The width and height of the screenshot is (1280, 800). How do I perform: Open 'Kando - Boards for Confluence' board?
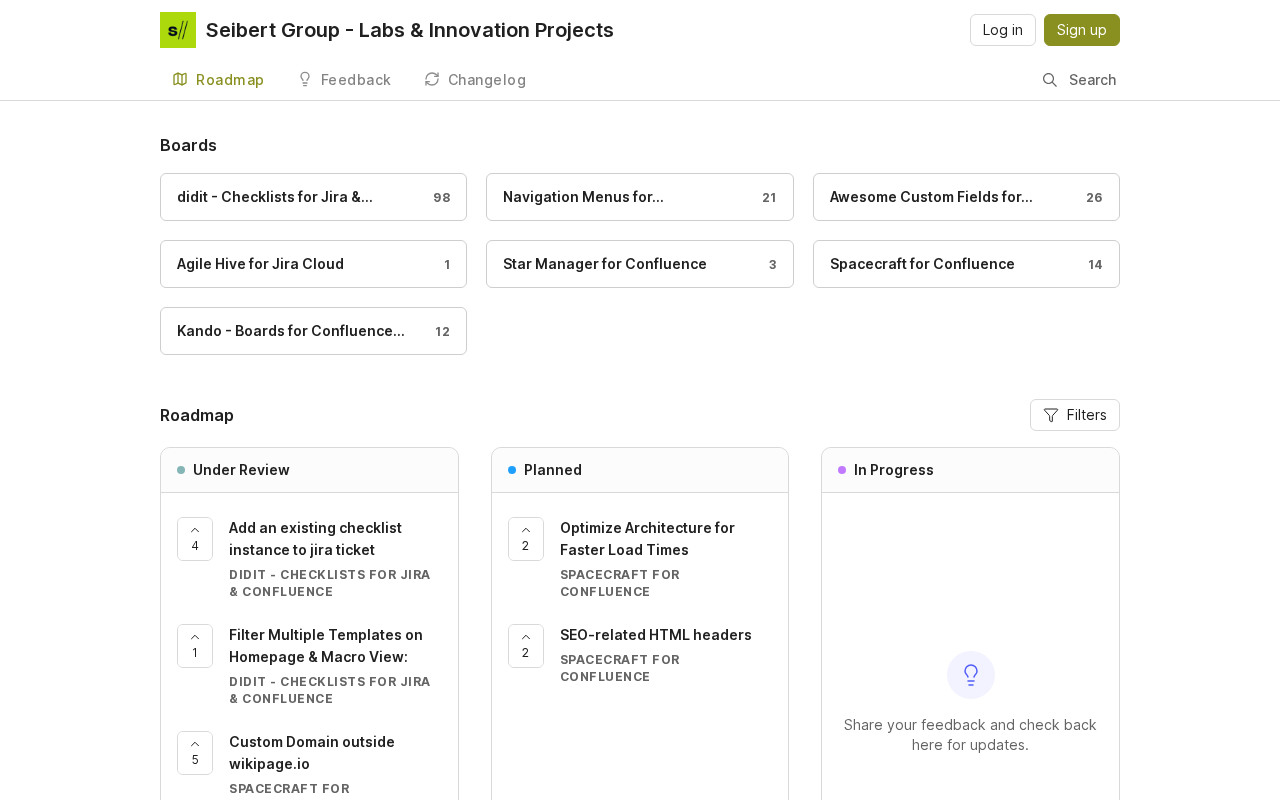pyautogui.click(x=313, y=331)
